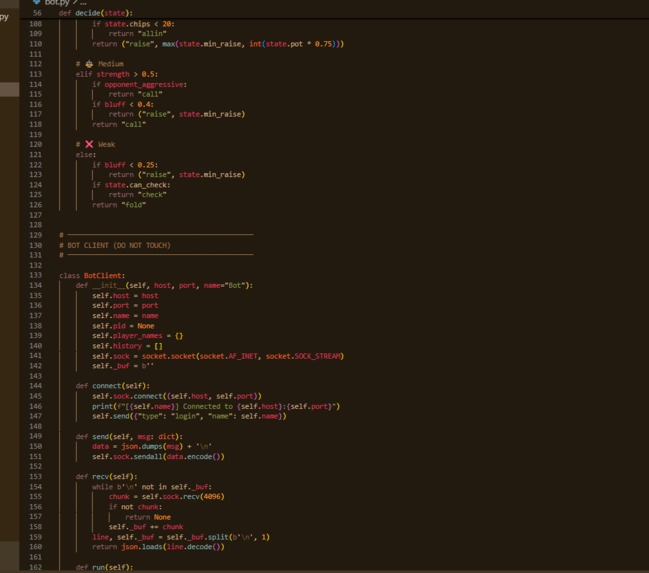Click the 'self._buf += chunk' line

tap(146, 527)
